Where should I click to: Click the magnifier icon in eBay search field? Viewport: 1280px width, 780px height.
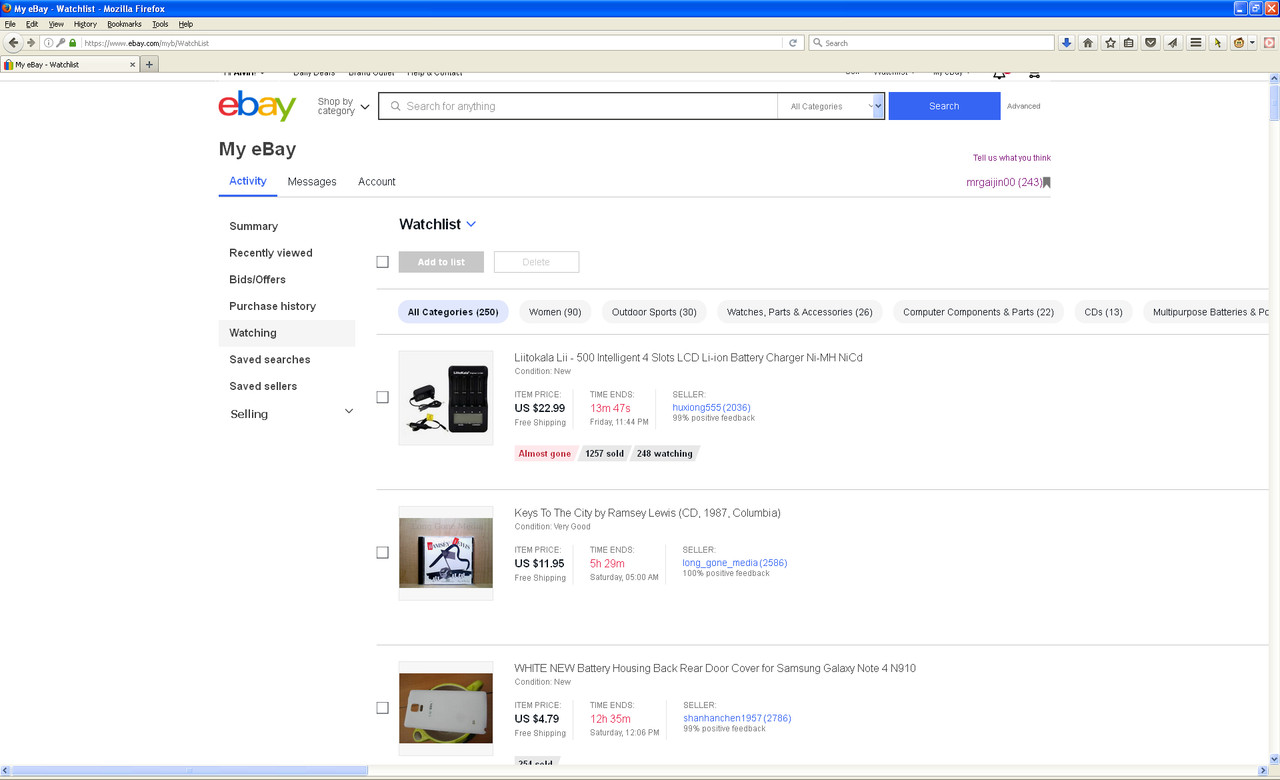pyautogui.click(x=396, y=106)
